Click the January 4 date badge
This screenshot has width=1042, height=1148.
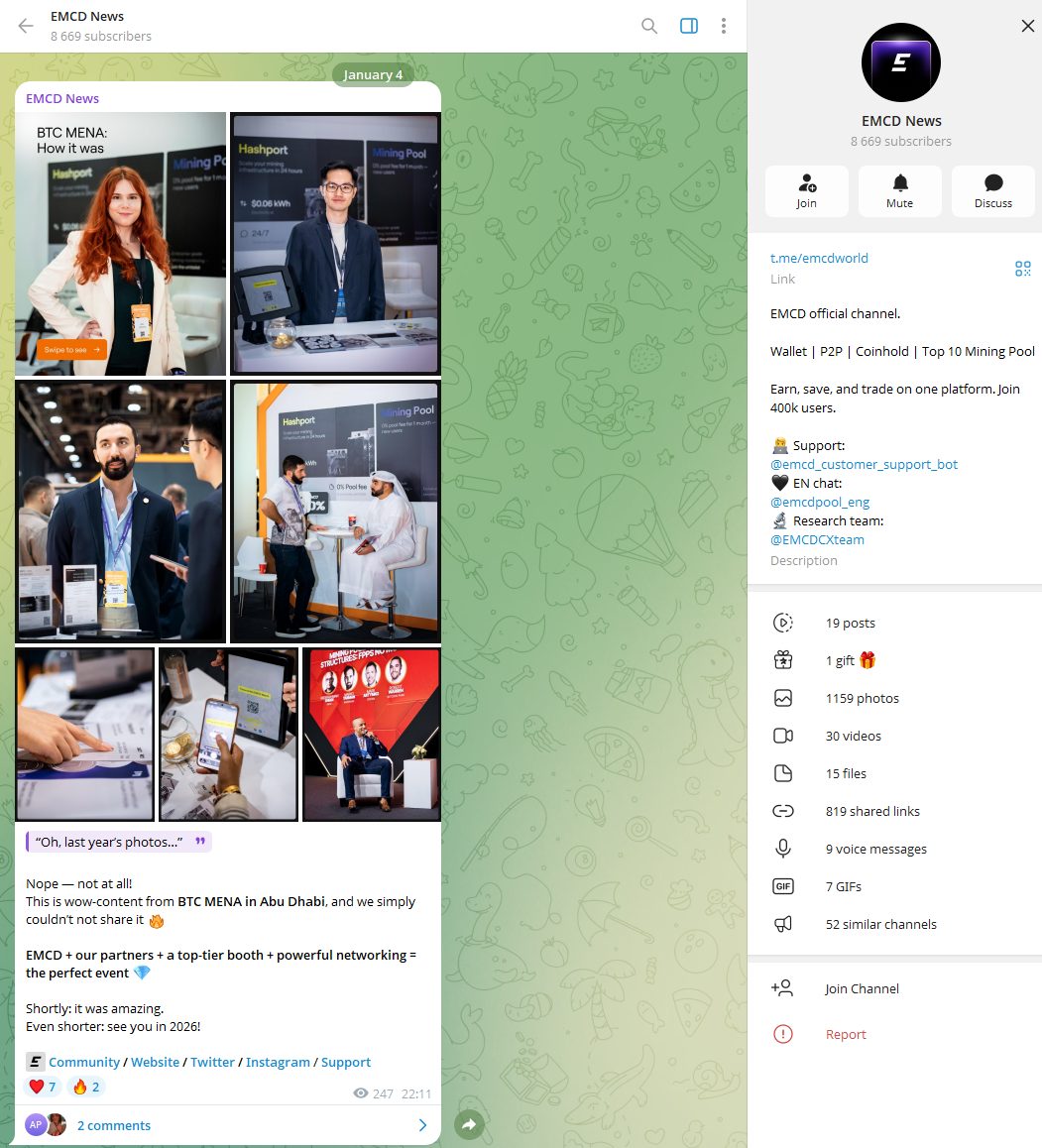373,74
